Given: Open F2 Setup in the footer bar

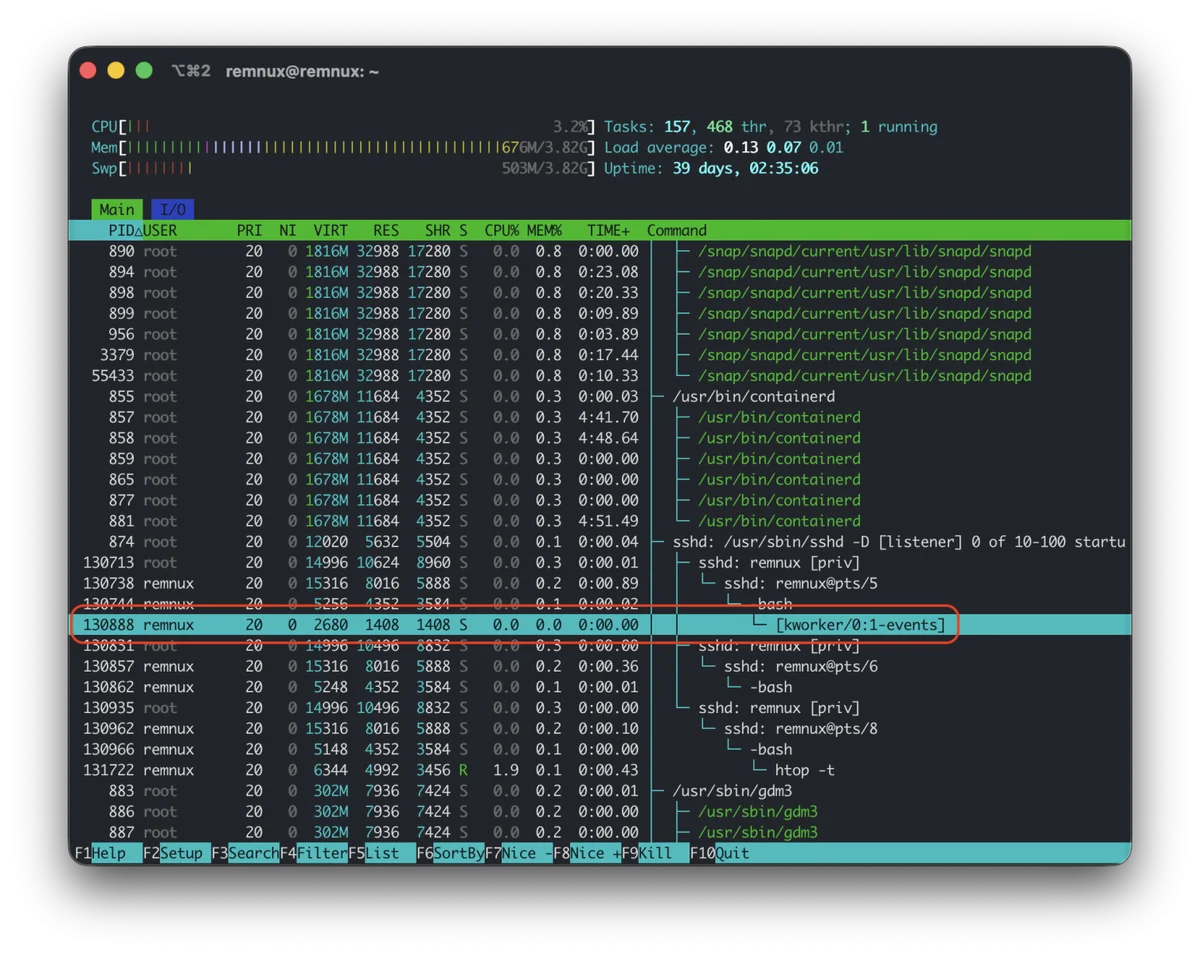Looking at the screenshot, I should pos(176,853).
